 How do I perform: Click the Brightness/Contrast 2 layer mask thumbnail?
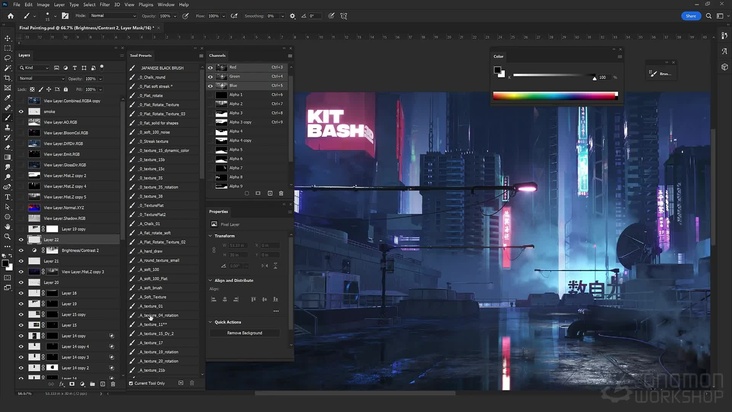click(52, 251)
